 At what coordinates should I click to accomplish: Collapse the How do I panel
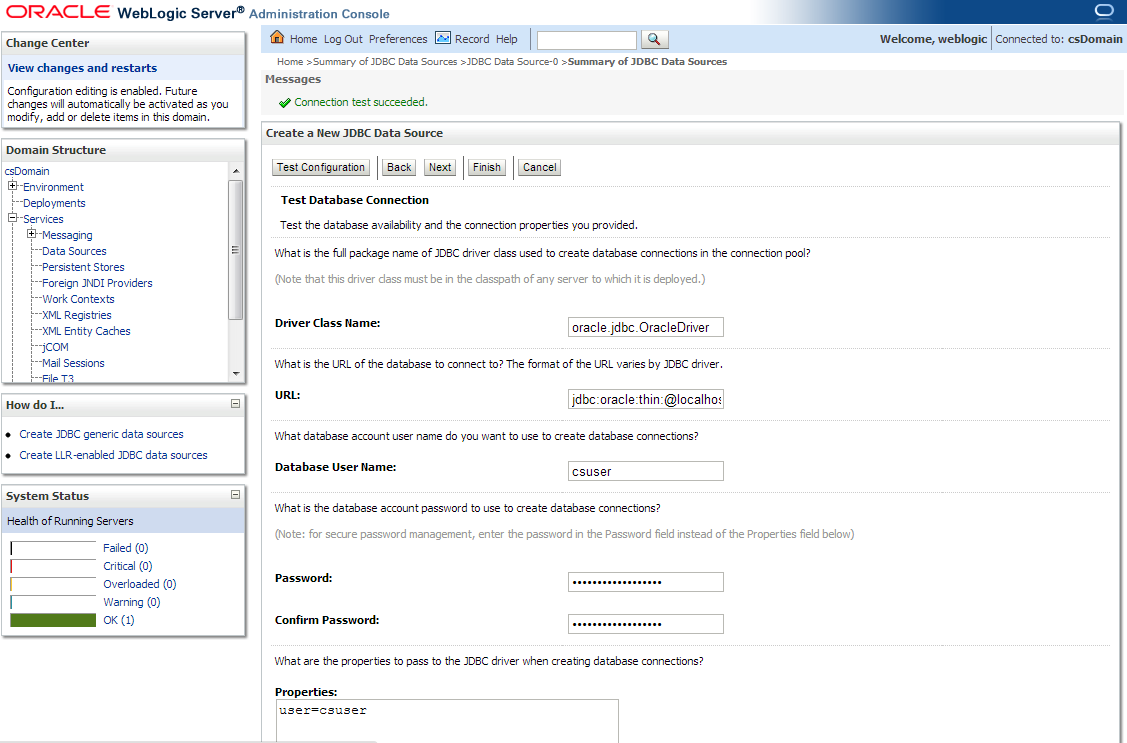(235, 404)
